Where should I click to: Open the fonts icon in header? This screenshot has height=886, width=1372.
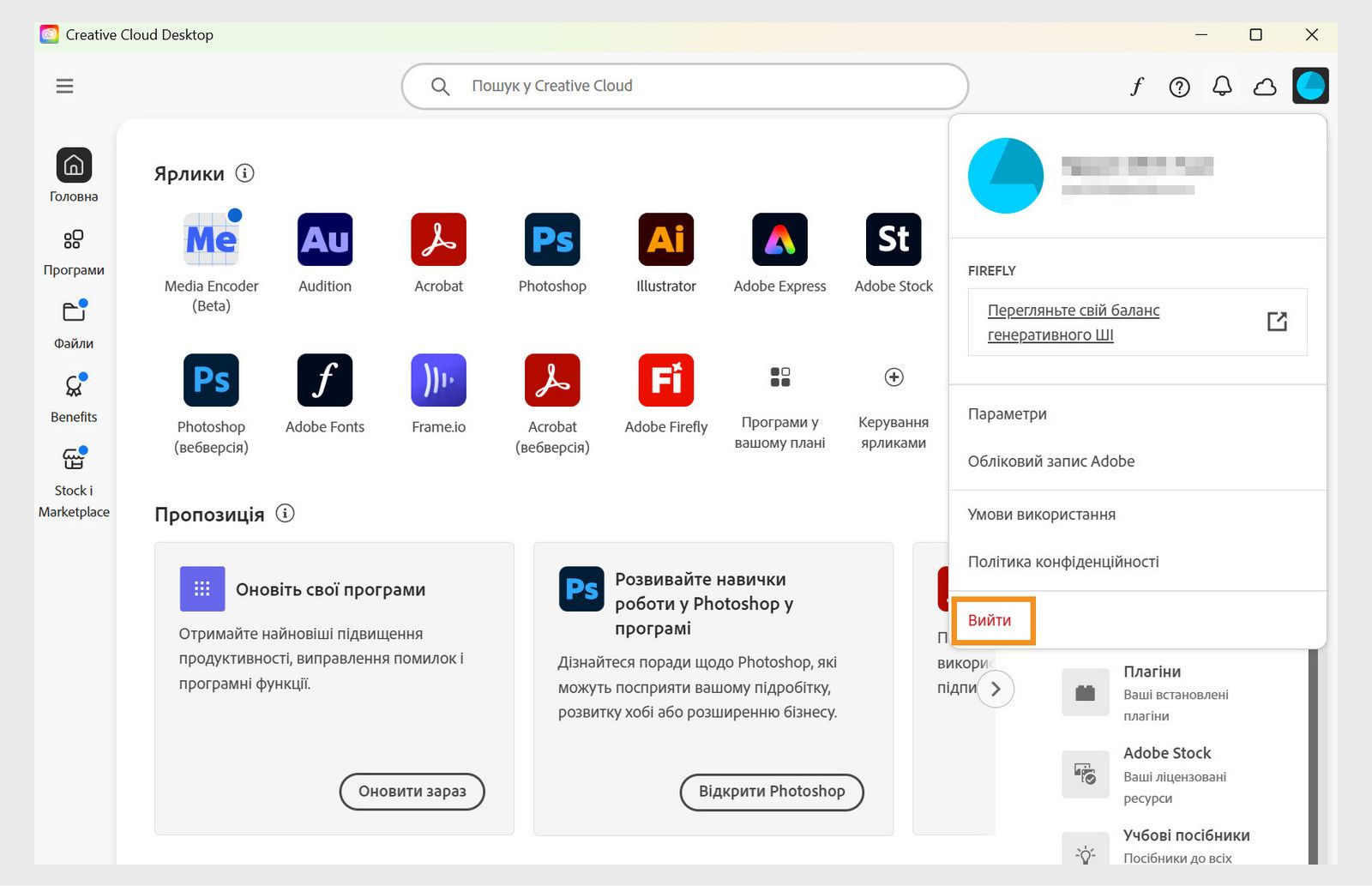point(1137,87)
